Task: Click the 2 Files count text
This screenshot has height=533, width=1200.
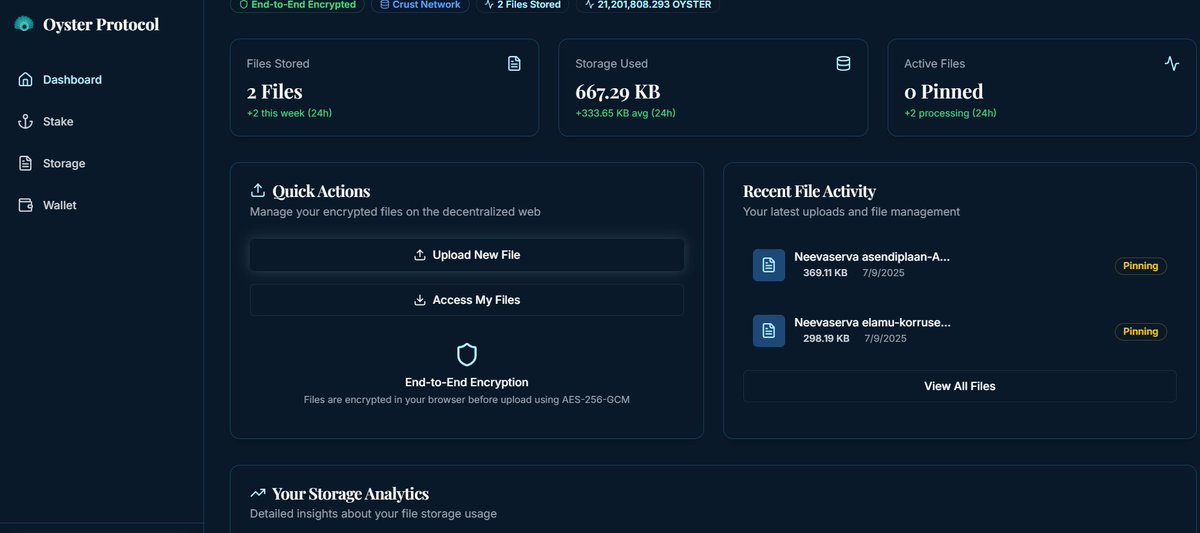Action: click(275, 92)
